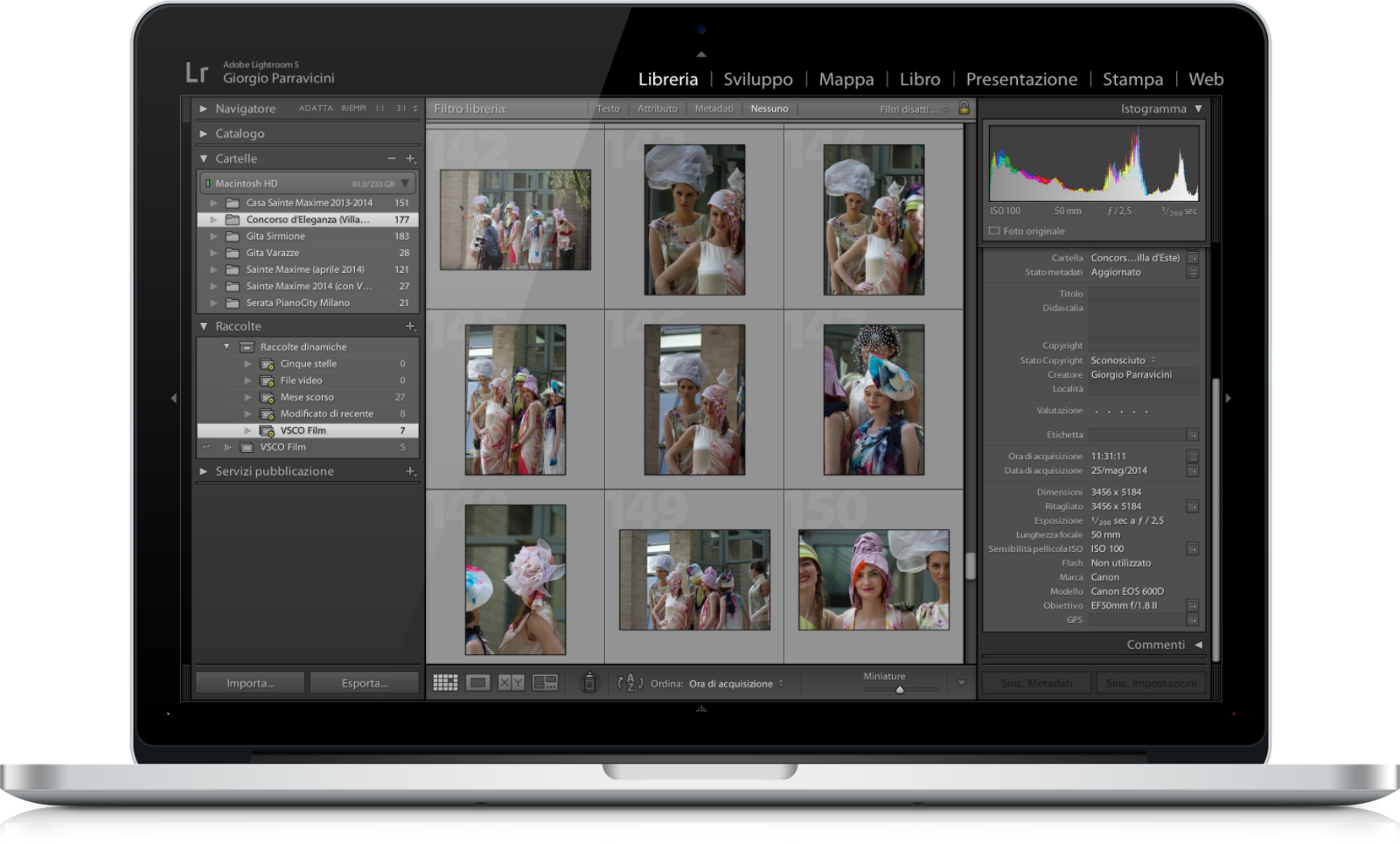Screen dimensions: 1400x844
Task: Click map button beside GPS field
Action: [x=1193, y=620]
